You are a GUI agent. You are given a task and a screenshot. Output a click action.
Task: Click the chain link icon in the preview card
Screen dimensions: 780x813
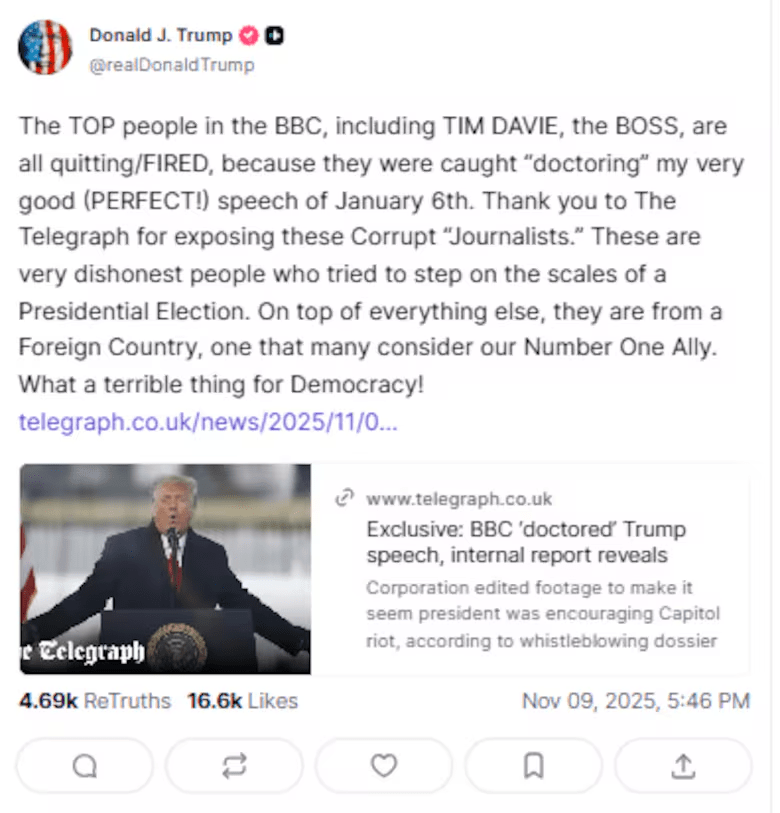point(345,497)
